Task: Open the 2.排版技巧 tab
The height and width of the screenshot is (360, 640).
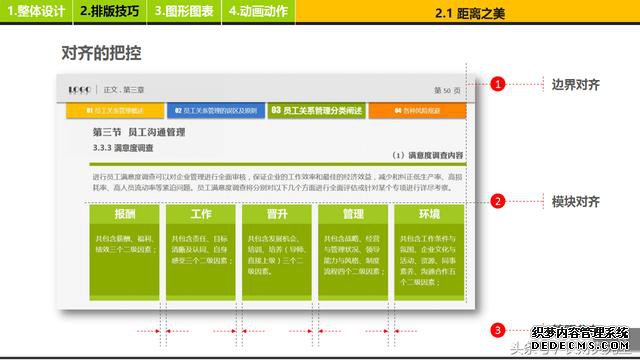Action: coord(110,11)
